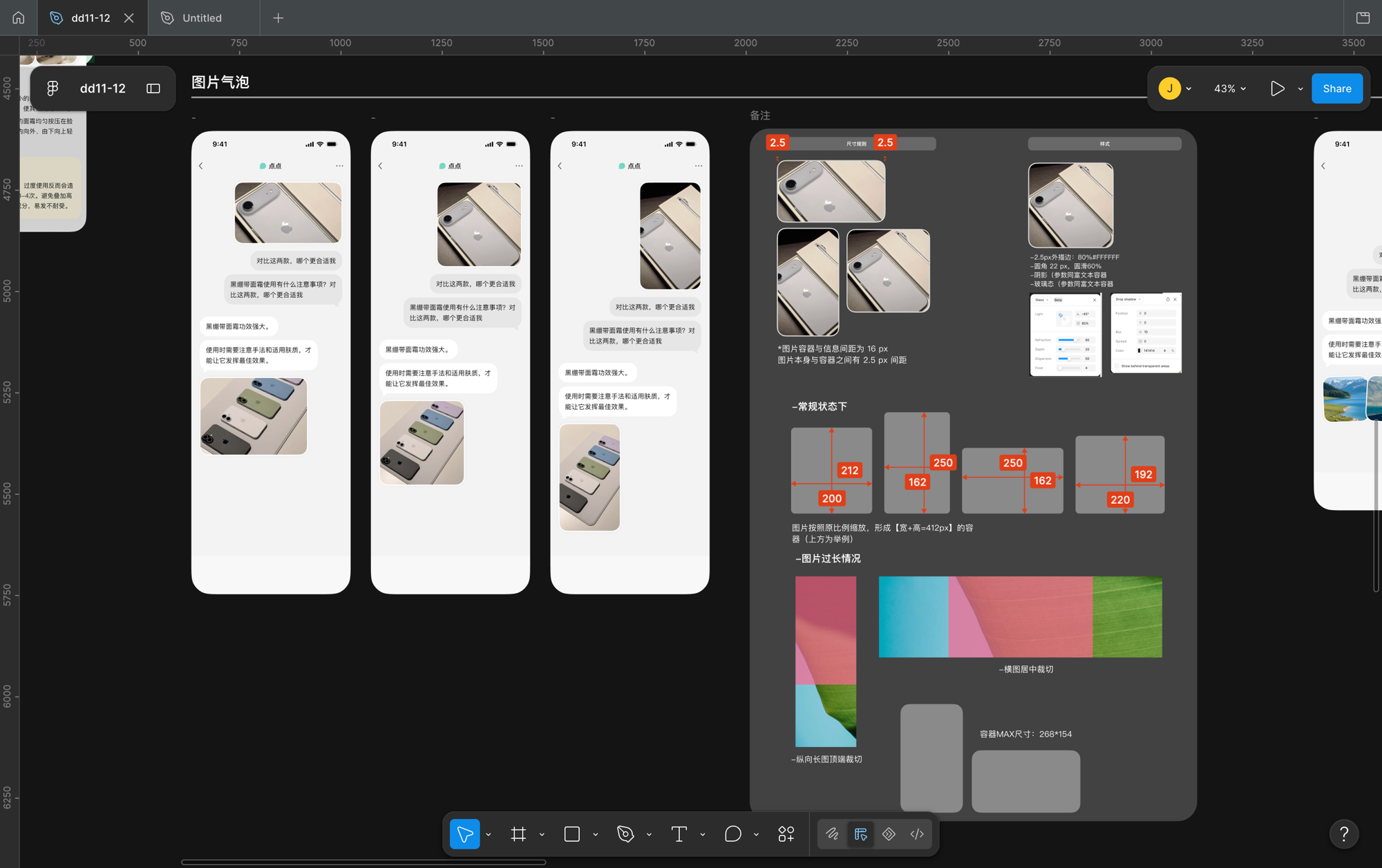Expand the Frame tool options

coord(542,835)
